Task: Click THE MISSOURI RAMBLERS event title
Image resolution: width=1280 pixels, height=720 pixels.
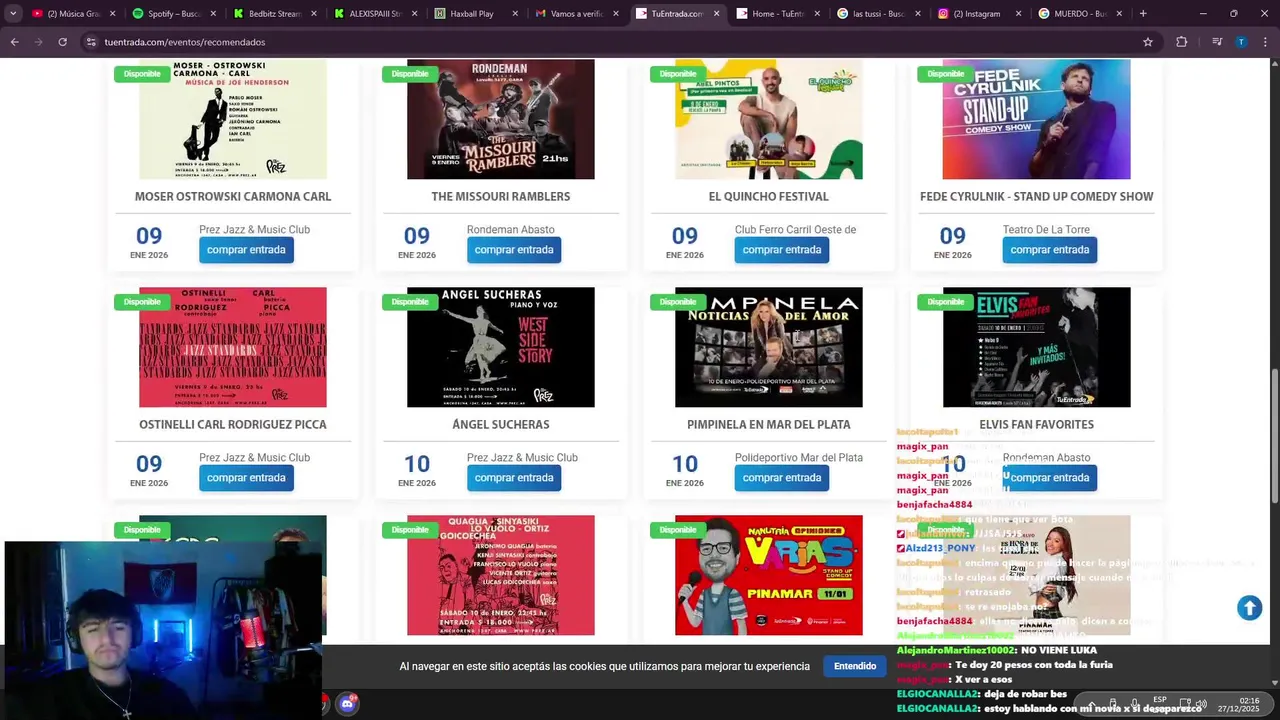Action: [501, 197]
